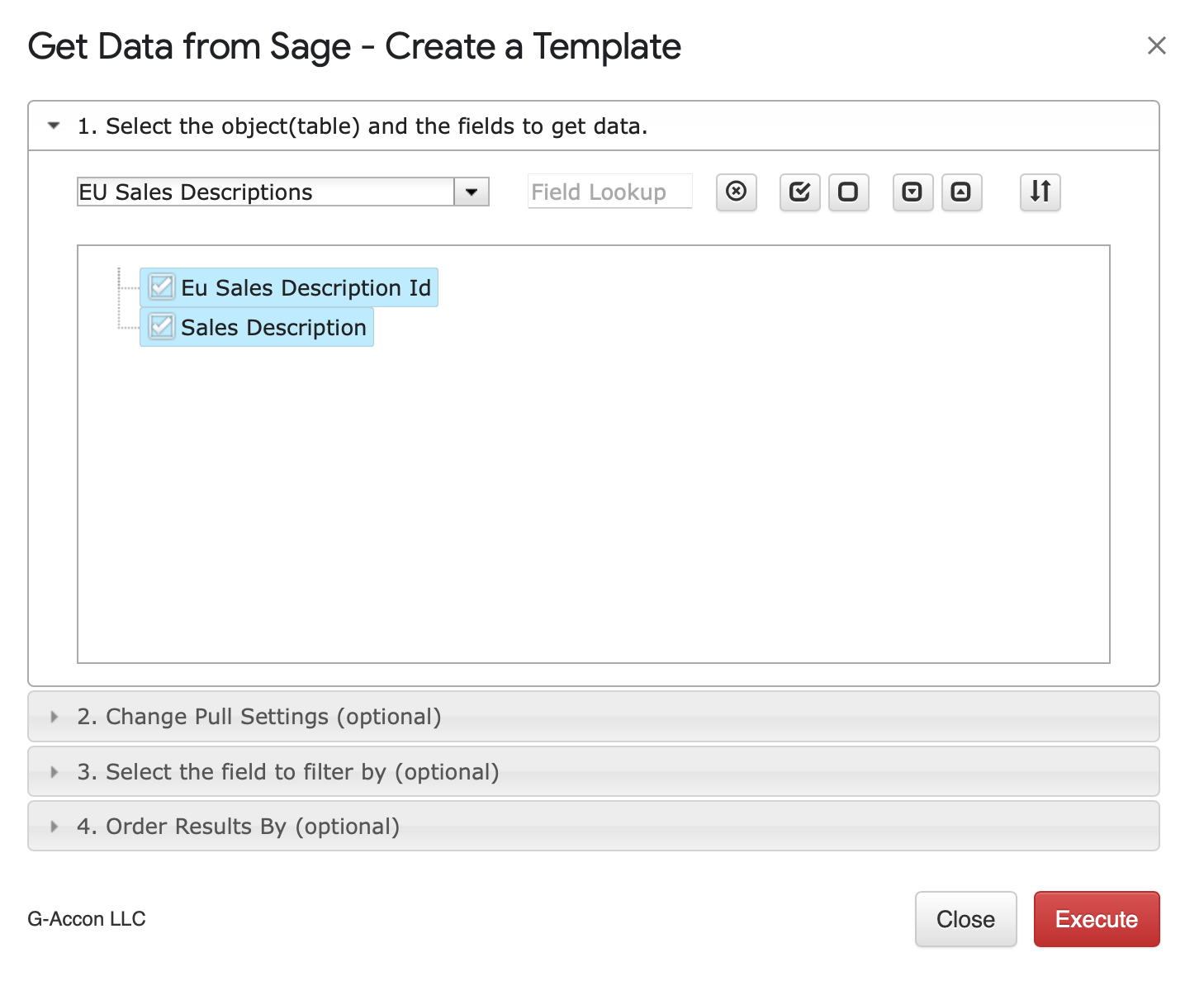The height and width of the screenshot is (981, 1204).
Task: Close the dialog with the X icon
Action: pyautogui.click(x=1156, y=45)
